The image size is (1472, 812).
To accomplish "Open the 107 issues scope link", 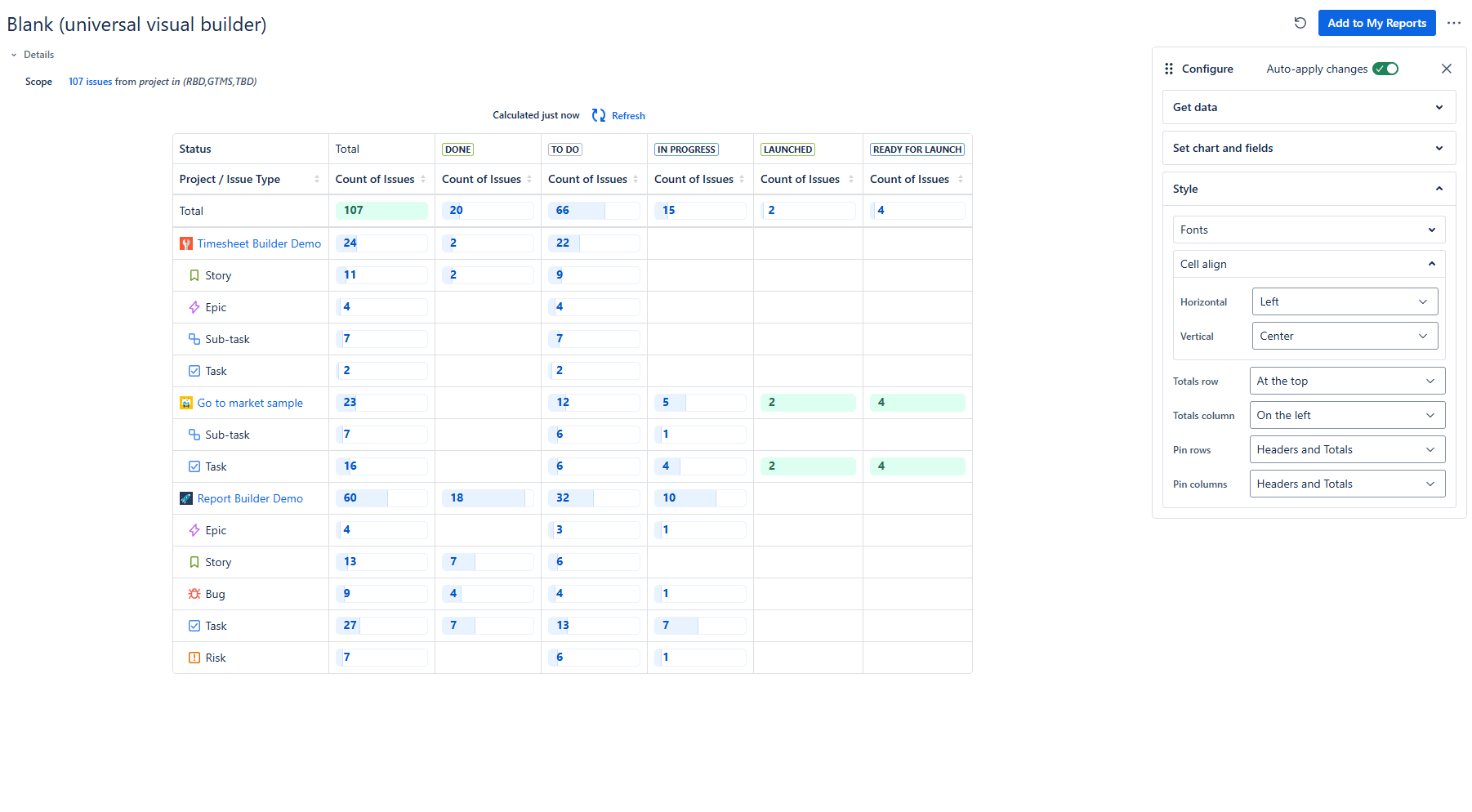I will (91, 82).
